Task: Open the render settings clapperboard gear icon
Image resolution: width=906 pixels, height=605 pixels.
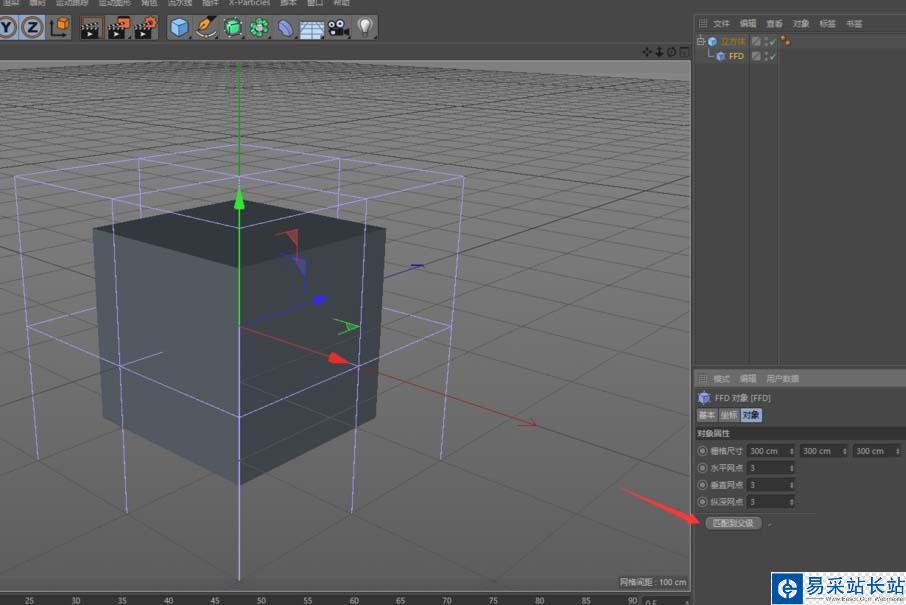Action: click(145, 28)
